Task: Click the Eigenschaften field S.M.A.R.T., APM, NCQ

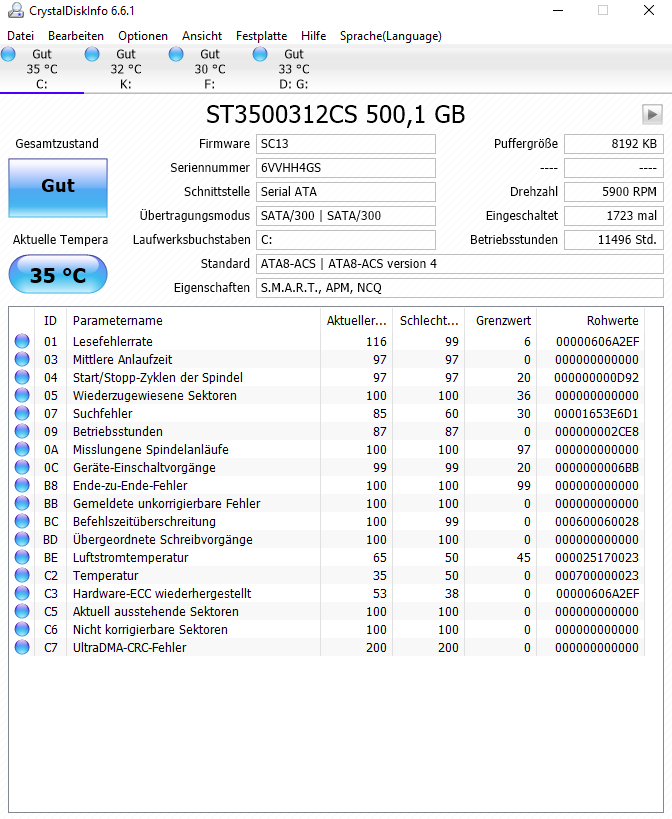Action: coord(460,288)
